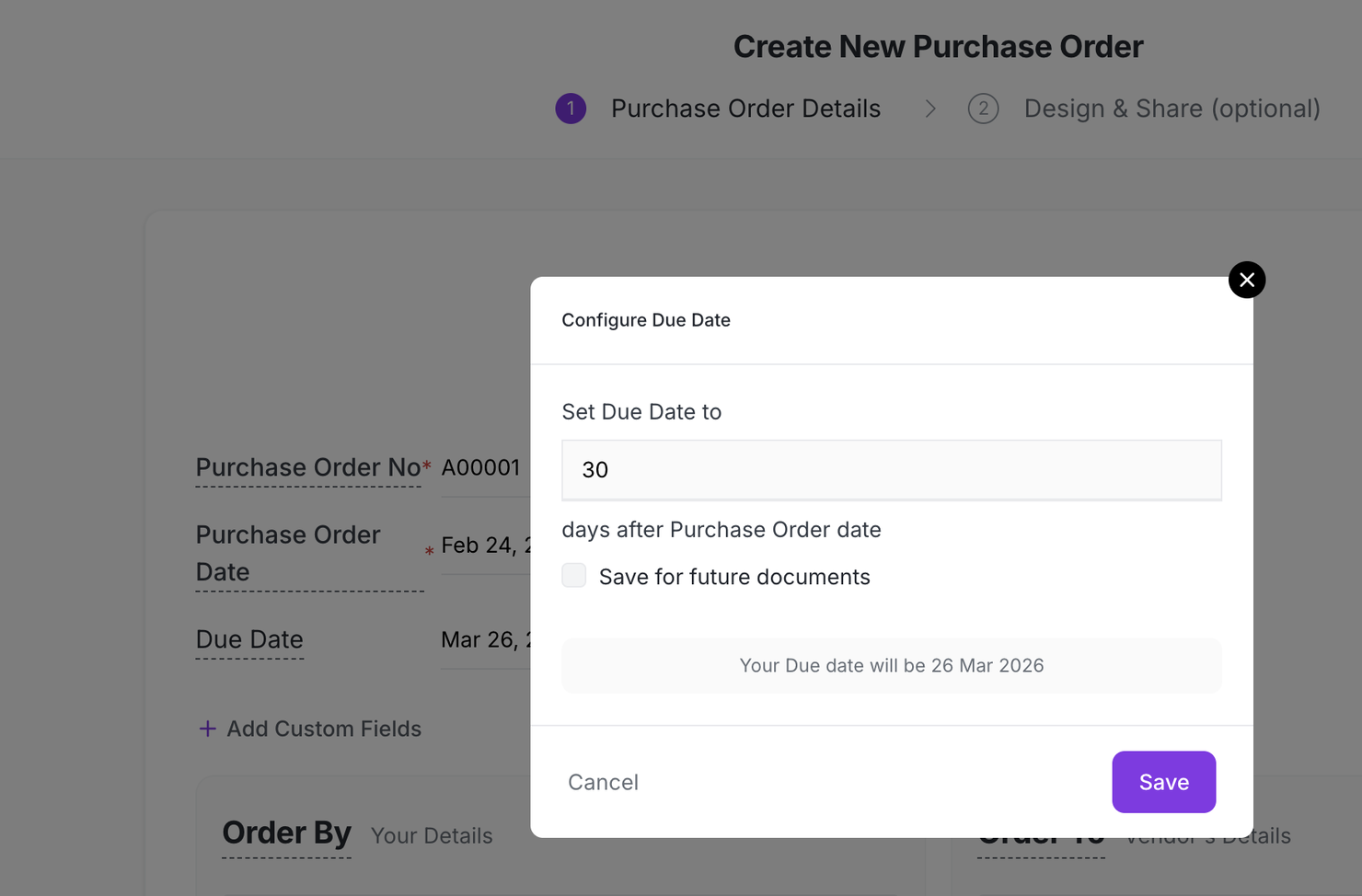
Task: Click the Order By section heading
Action: [286, 833]
